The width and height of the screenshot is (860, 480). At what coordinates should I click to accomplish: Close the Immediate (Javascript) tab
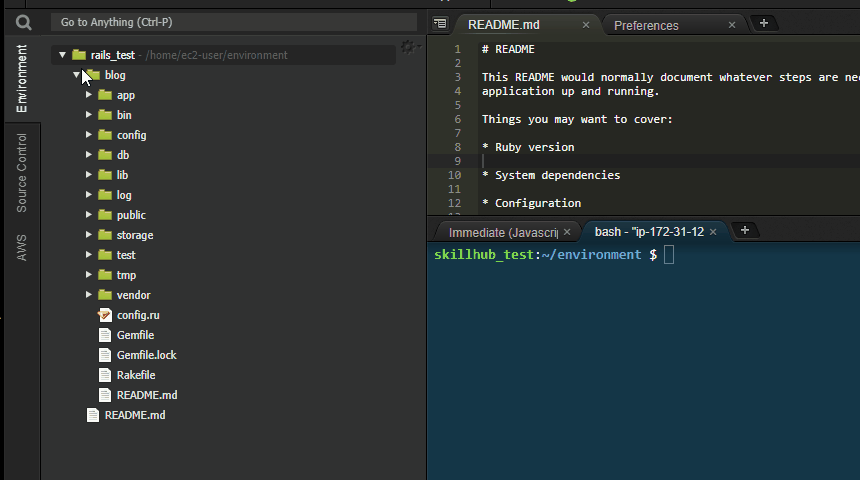point(567,232)
